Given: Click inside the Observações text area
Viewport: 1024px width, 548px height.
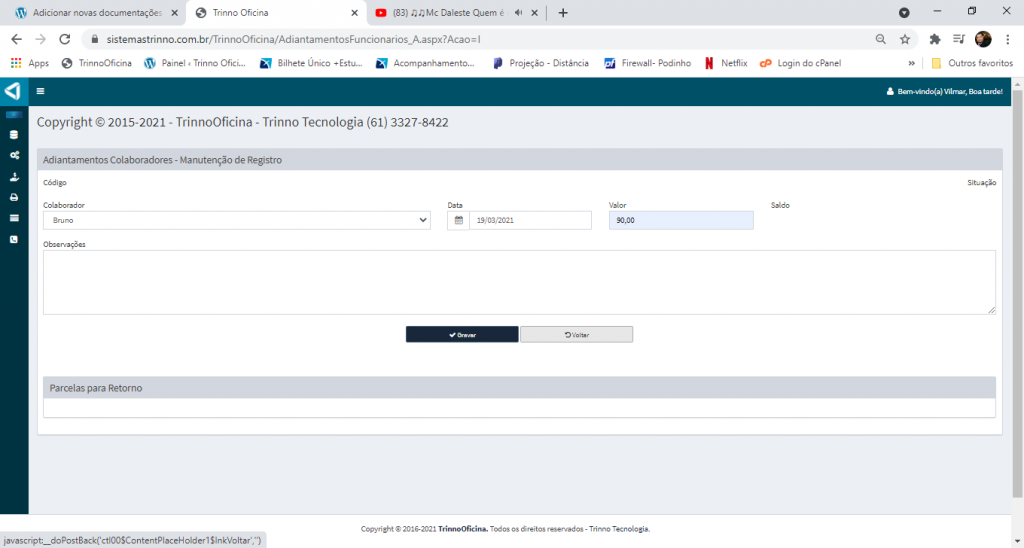Looking at the screenshot, I should click(519, 282).
